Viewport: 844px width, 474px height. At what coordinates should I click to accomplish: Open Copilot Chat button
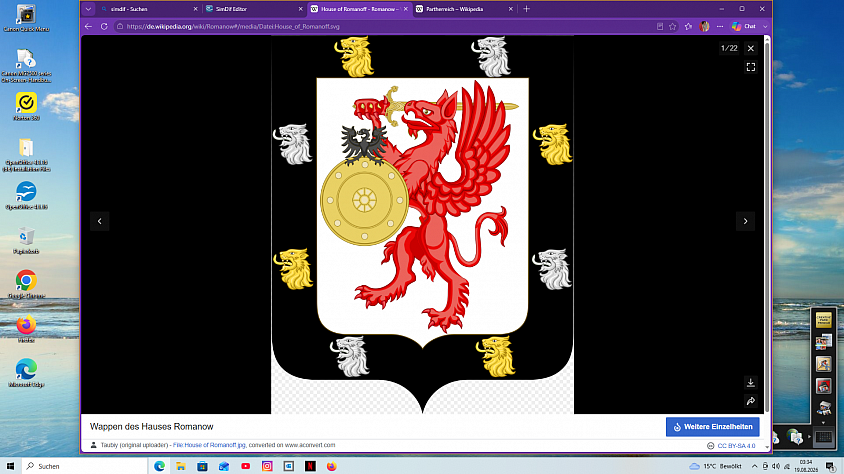click(x=744, y=26)
